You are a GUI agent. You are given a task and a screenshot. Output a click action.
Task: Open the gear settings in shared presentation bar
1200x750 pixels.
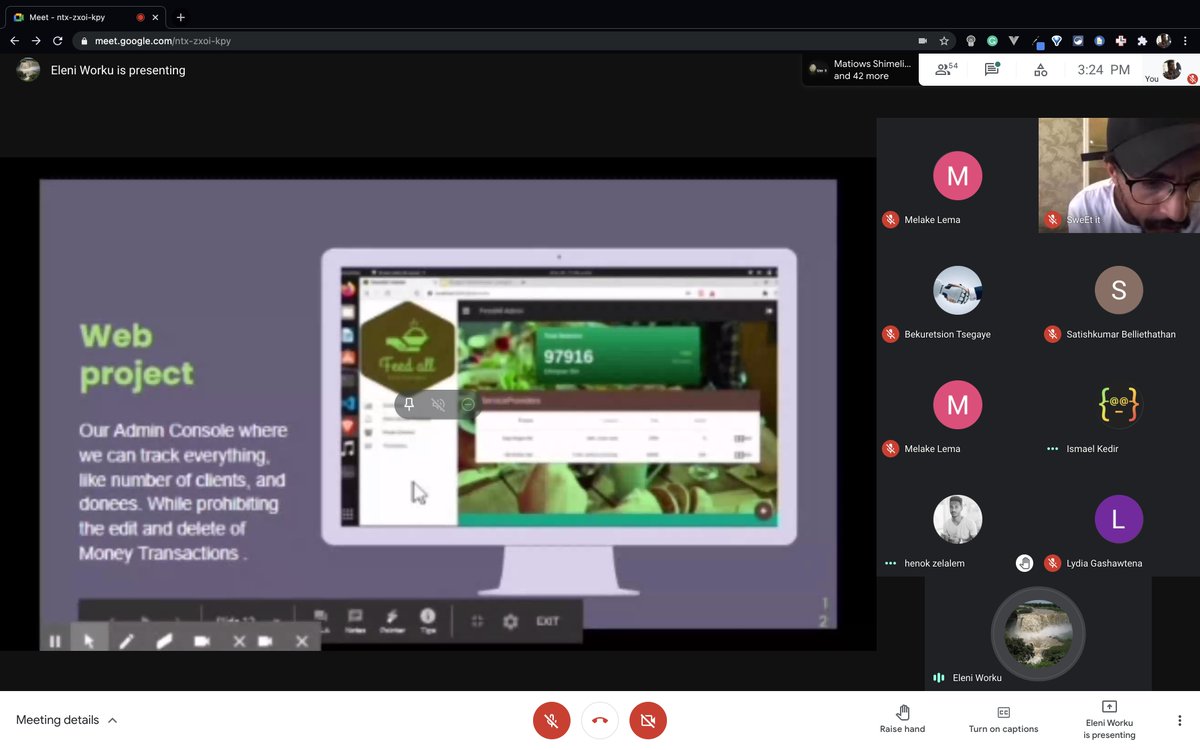coord(510,621)
